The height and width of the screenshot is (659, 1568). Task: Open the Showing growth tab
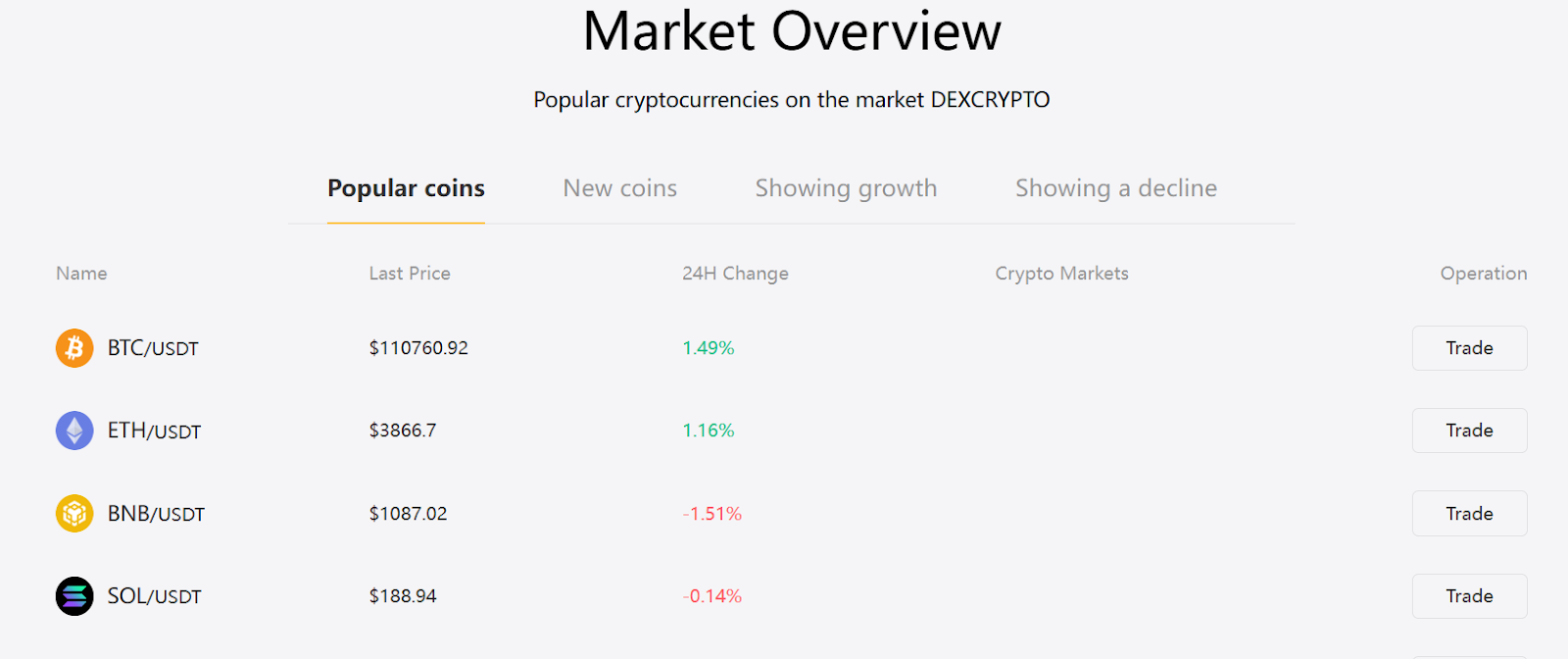pos(846,187)
